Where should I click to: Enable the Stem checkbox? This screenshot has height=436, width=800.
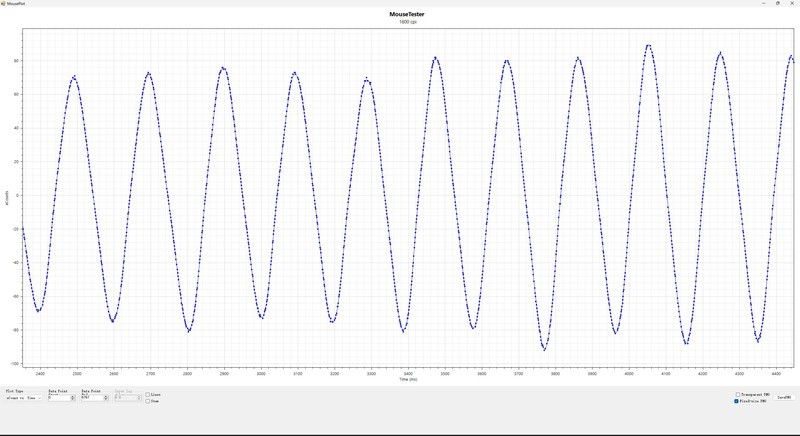pyautogui.click(x=148, y=401)
